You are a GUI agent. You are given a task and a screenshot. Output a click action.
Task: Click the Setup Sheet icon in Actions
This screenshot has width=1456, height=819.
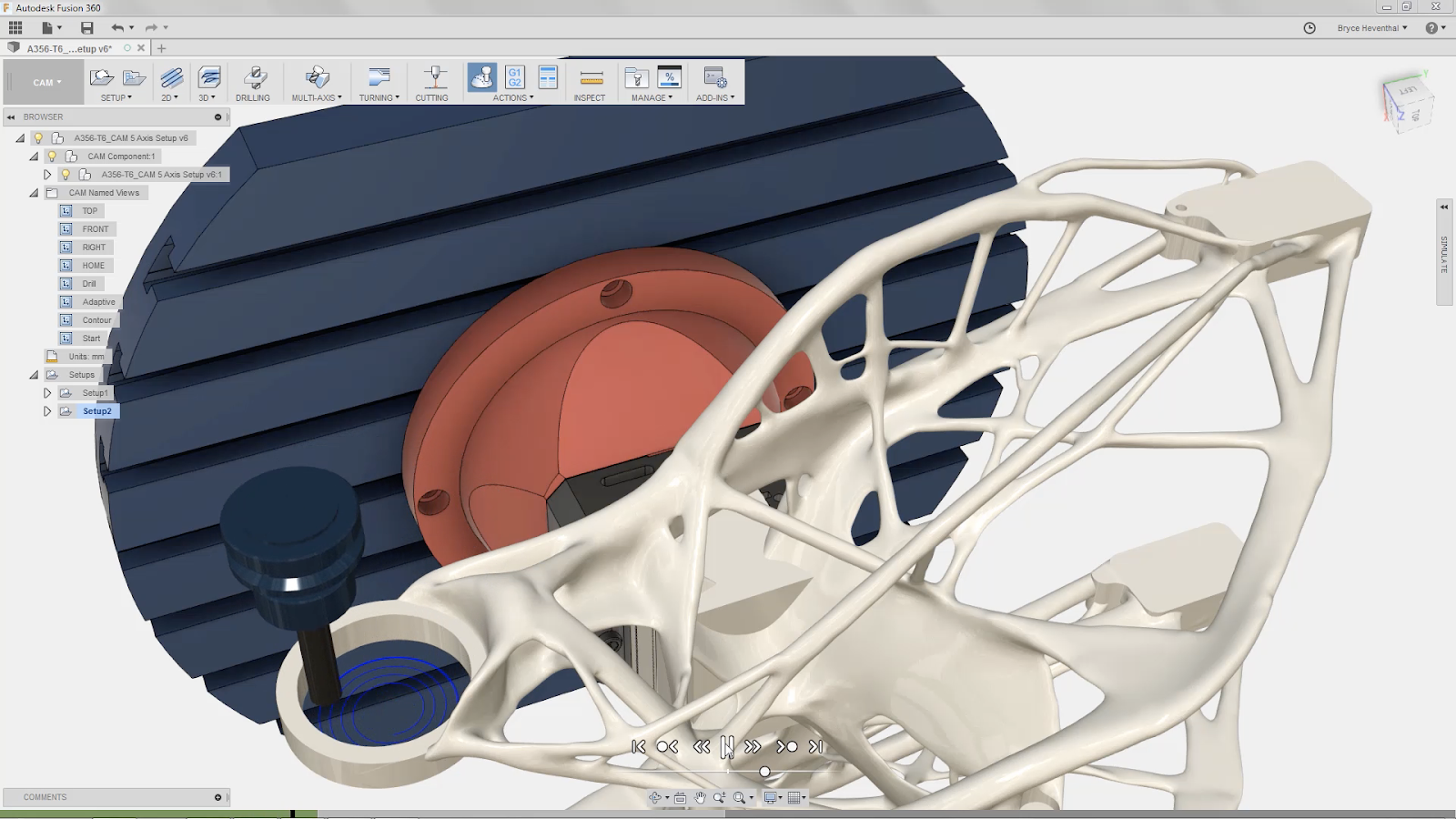pyautogui.click(x=548, y=77)
